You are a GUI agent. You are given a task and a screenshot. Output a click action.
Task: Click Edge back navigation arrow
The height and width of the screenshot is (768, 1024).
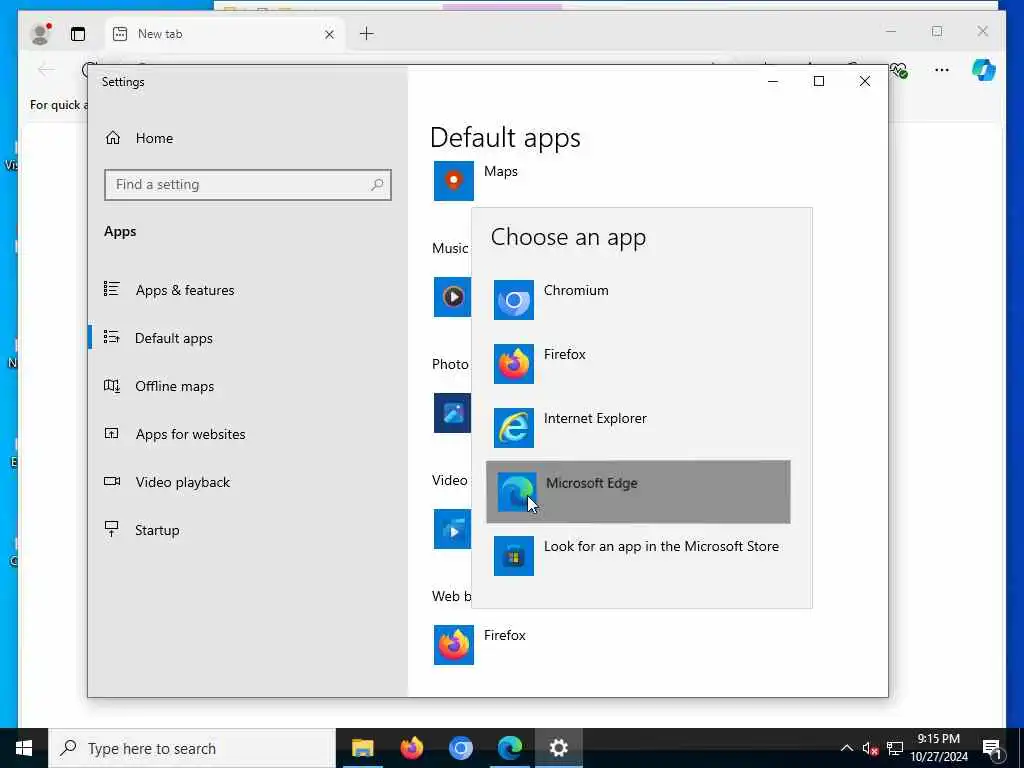(46, 70)
